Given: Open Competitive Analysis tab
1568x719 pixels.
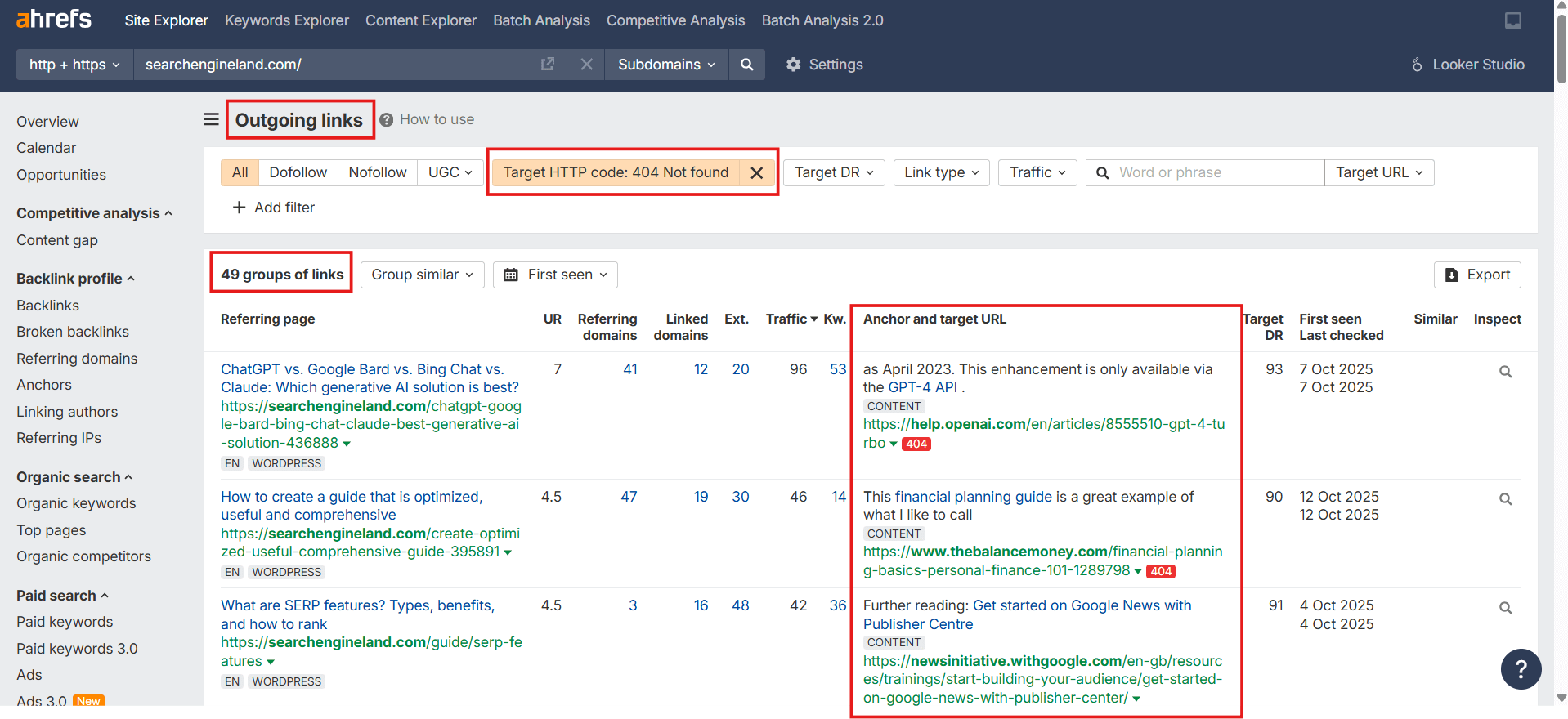Looking at the screenshot, I should pyautogui.click(x=676, y=20).
